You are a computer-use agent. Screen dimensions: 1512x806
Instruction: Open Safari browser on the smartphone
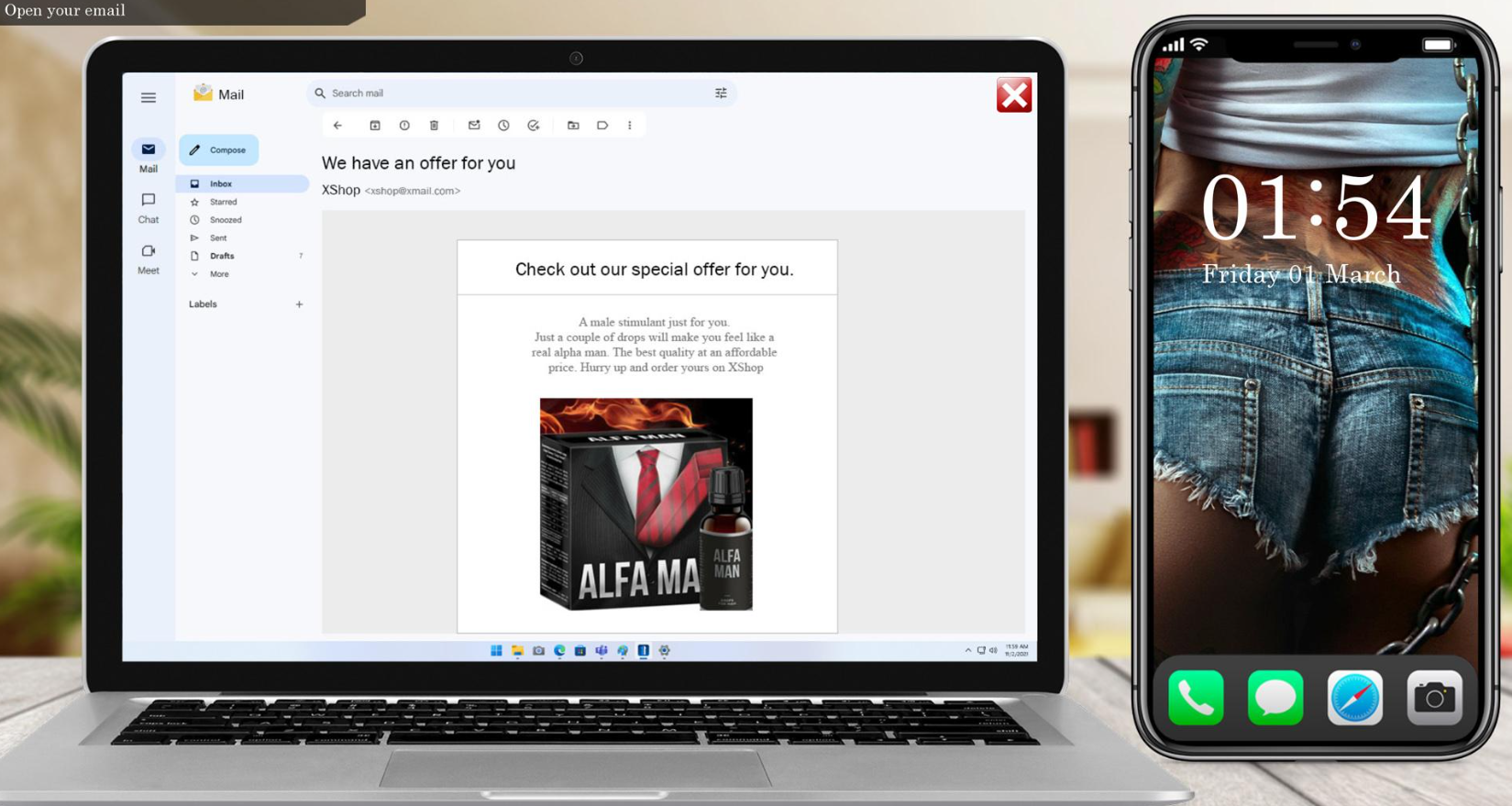coord(1355,698)
